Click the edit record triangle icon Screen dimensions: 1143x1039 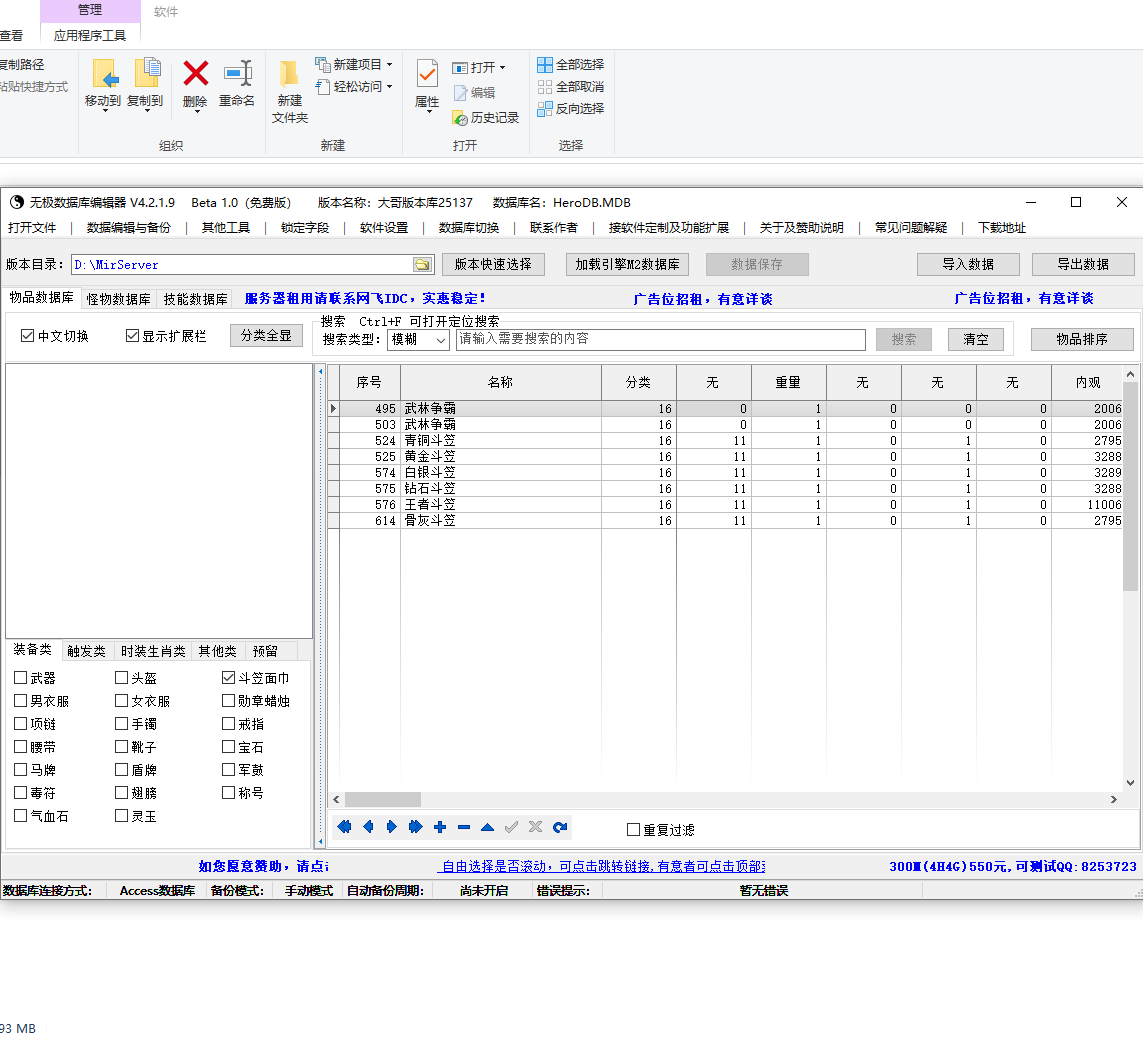(487, 827)
